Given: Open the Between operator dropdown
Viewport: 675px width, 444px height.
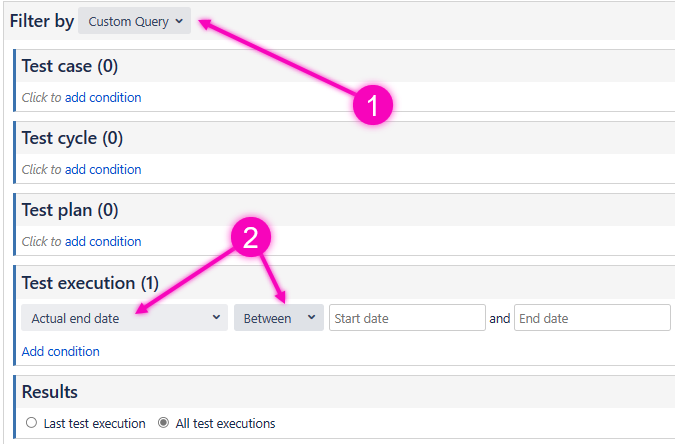Looking at the screenshot, I should [278, 318].
